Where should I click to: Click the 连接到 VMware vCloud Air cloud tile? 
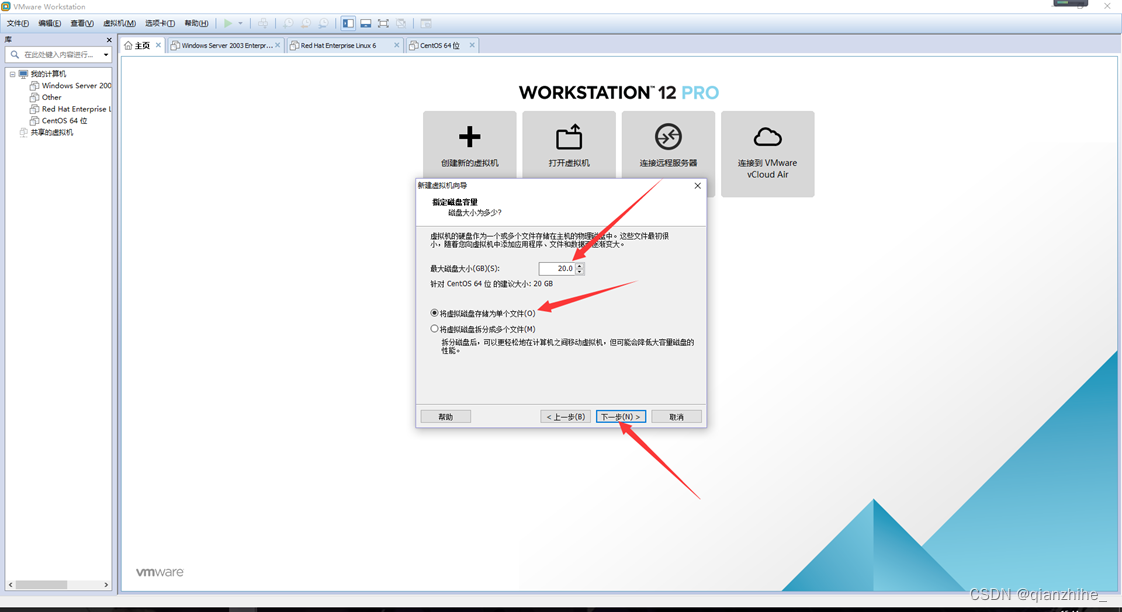point(767,154)
